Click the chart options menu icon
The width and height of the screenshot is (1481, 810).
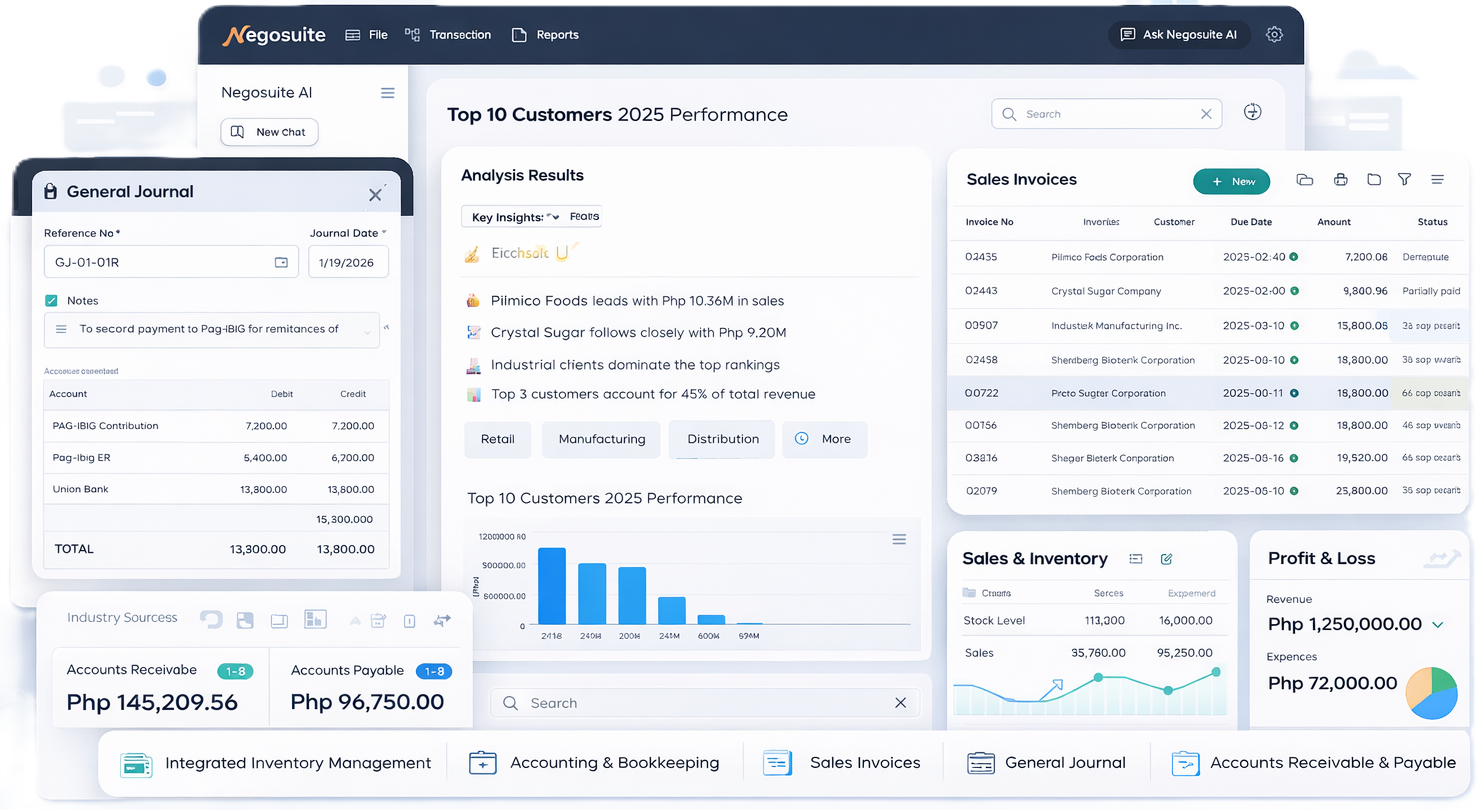point(899,540)
